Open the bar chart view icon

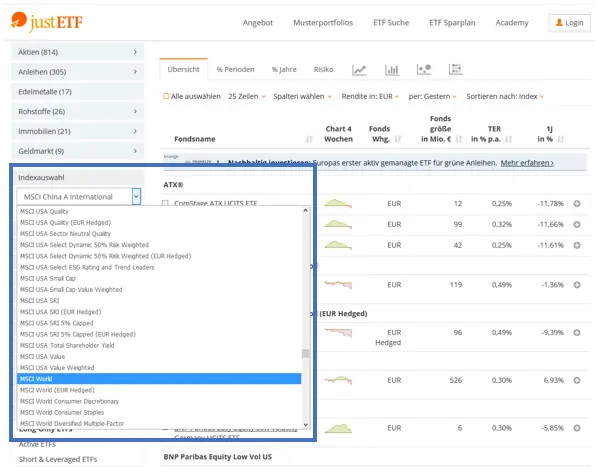pos(392,70)
